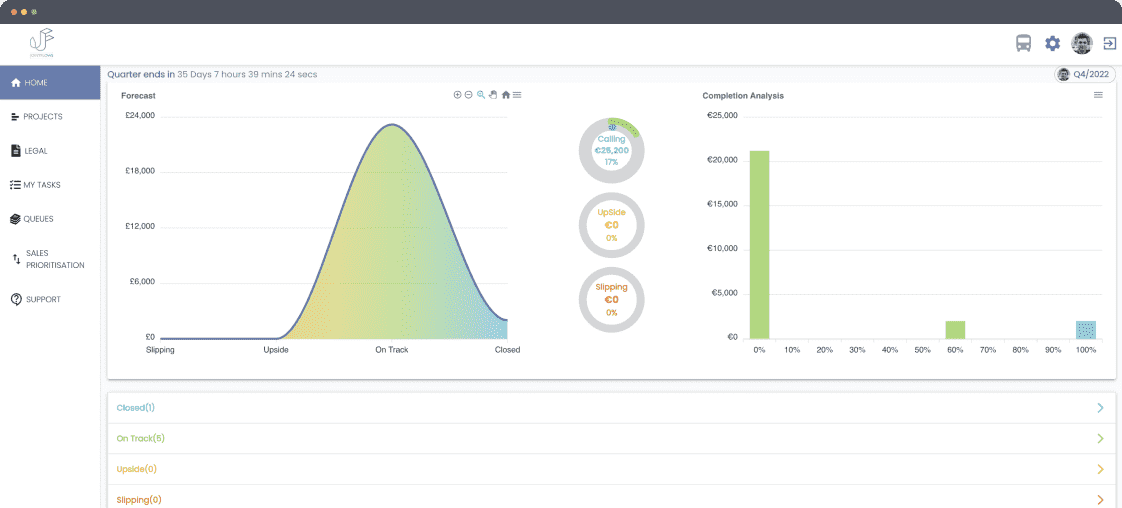Click the Q4/2022 quarter button

point(1084,74)
